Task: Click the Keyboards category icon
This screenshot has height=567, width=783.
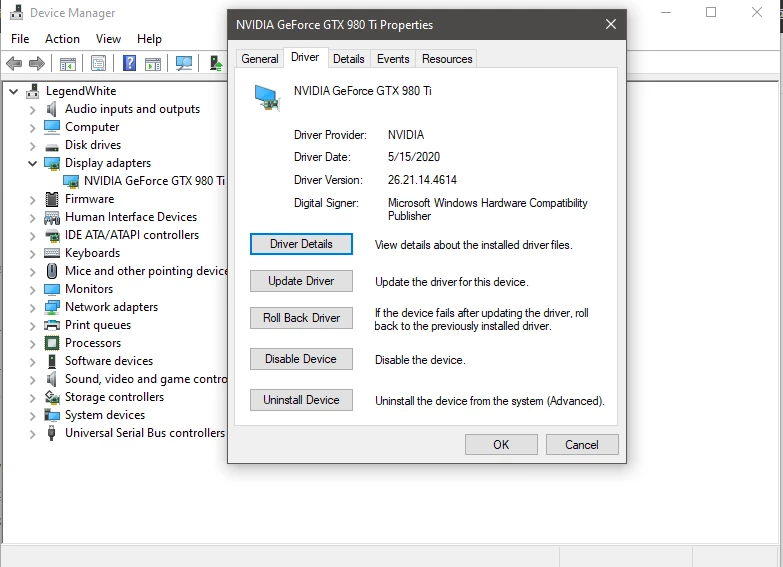Action: point(52,253)
